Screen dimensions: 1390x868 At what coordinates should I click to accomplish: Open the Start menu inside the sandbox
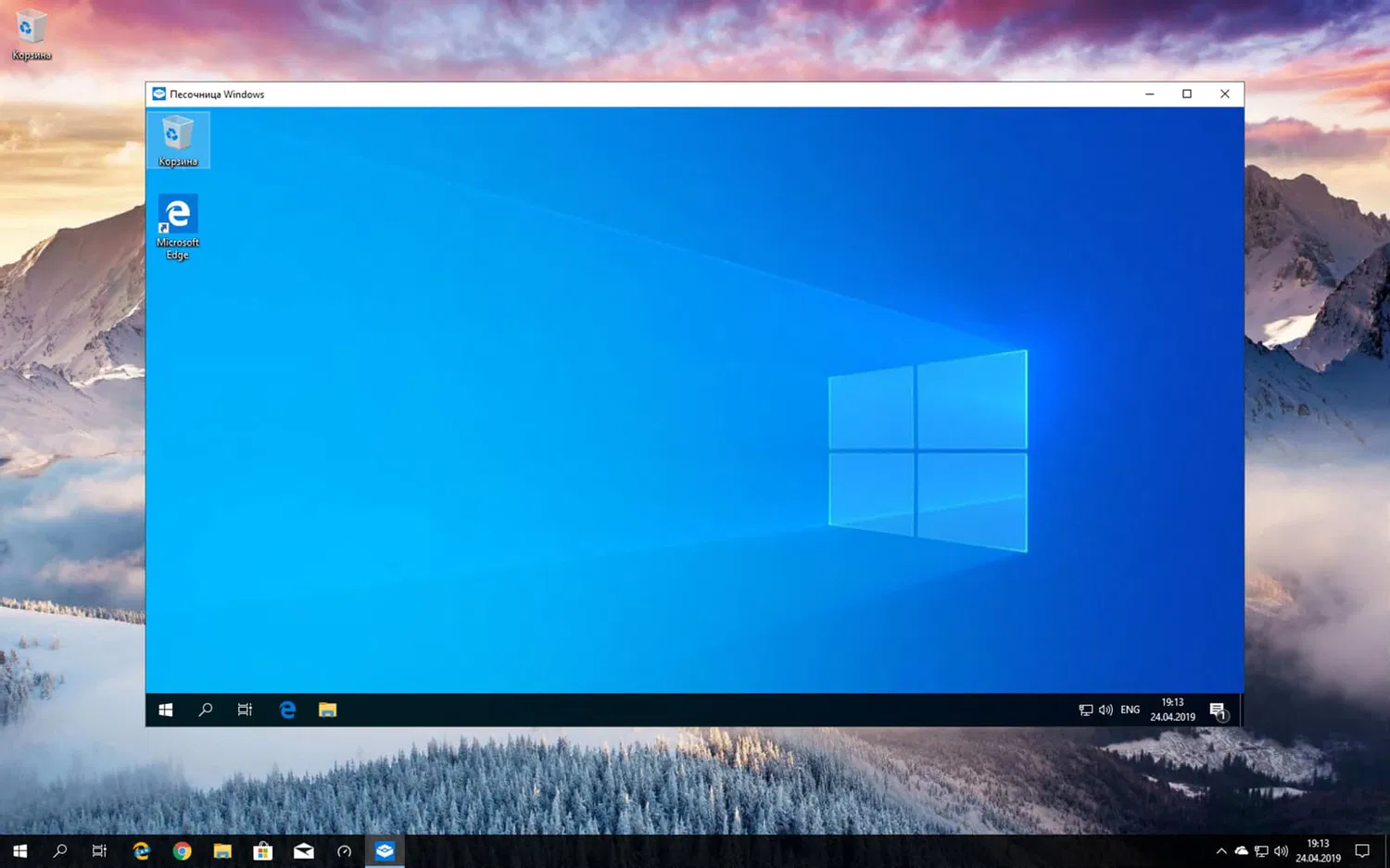[165, 709]
